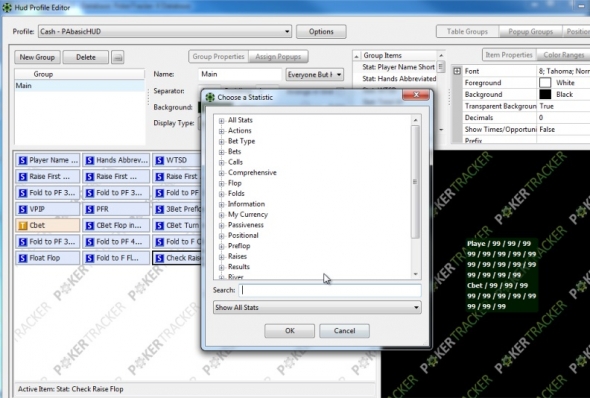Screen dimensions: 590x398
Task: Expand the Preflop category in the tree
Action: pos(222,246)
